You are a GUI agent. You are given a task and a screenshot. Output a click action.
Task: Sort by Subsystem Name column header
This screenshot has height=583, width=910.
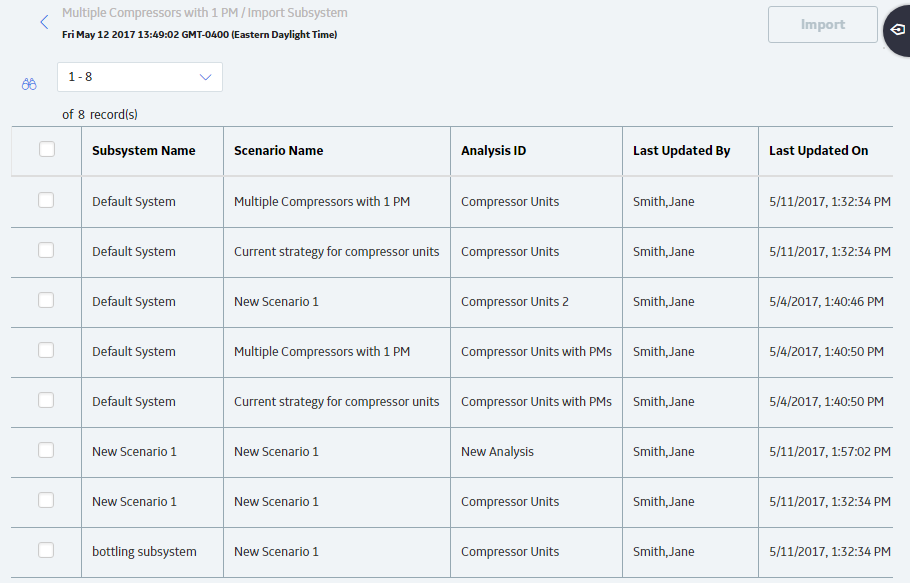click(x=144, y=151)
